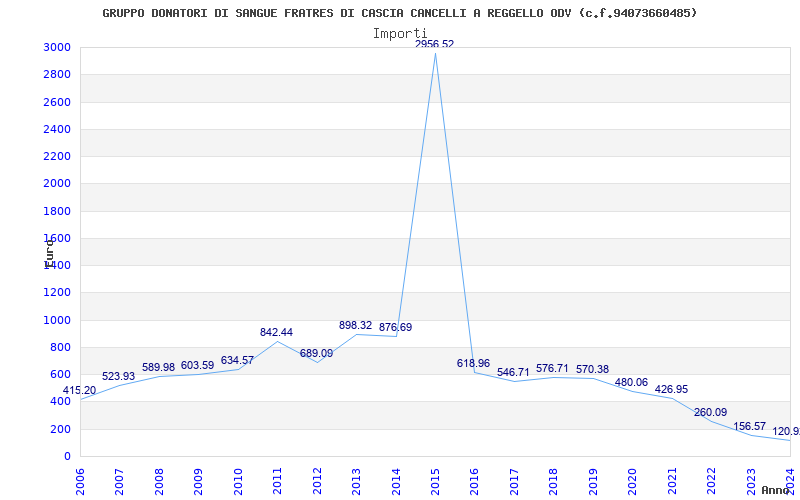Click year 2009 axis label
The height and width of the screenshot is (500, 800).
(198, 481)
